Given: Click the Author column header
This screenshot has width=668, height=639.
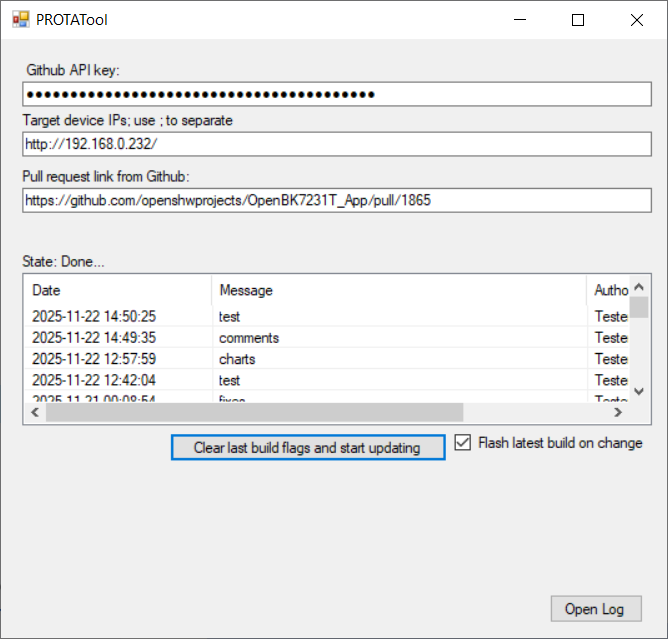Looking at the screenshot, I should 610,290.
